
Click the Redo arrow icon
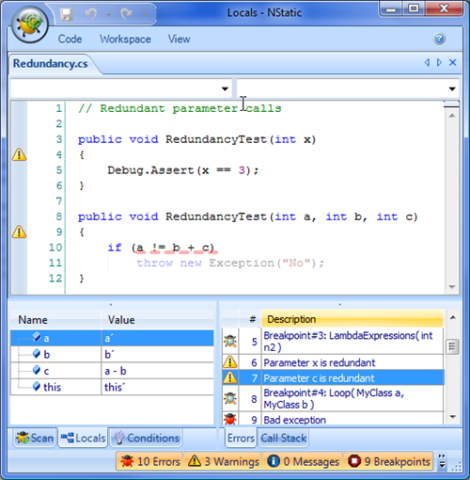[x=126, y=14]
